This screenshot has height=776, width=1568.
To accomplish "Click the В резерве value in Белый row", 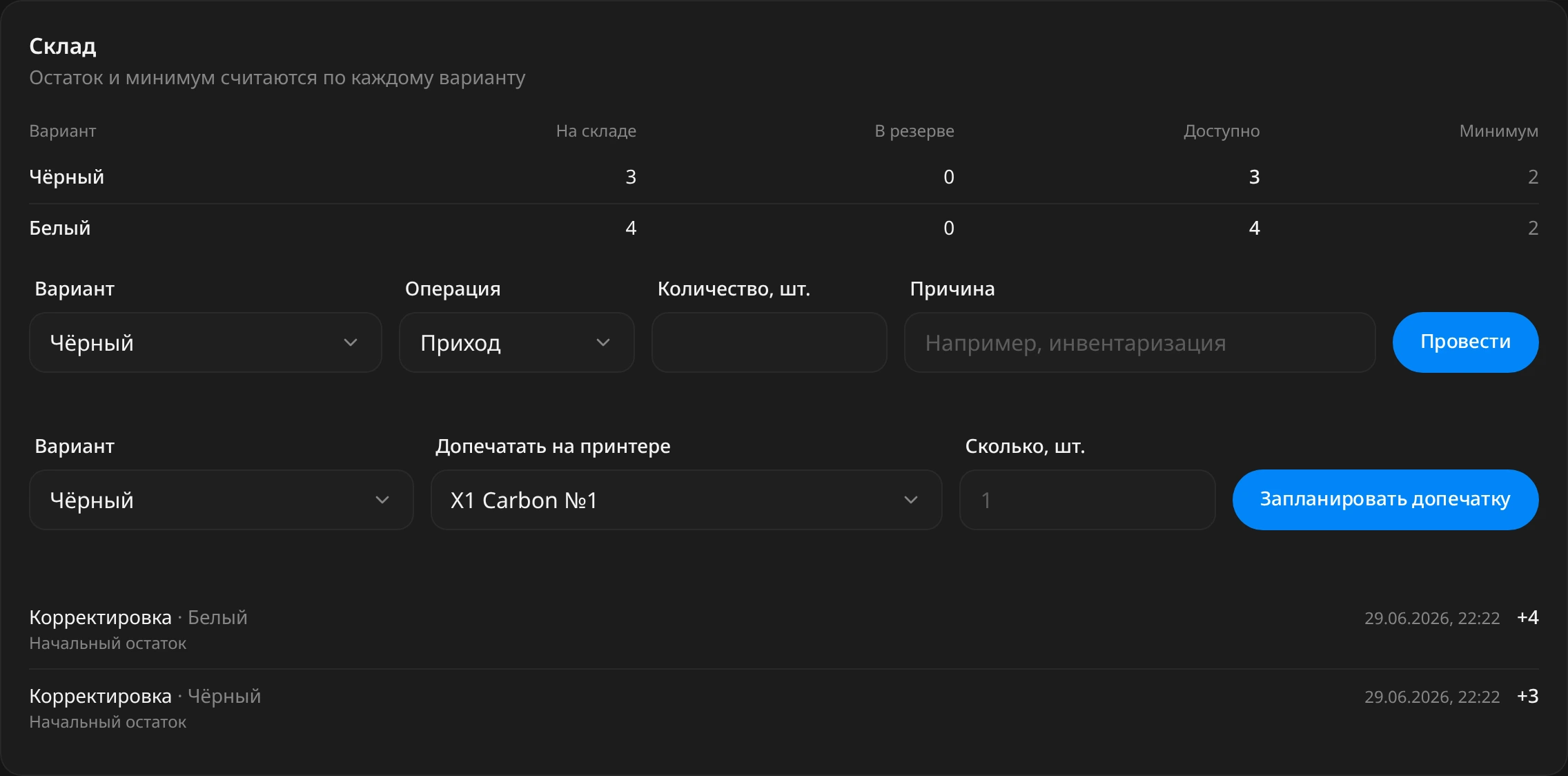I will [949, 229].
